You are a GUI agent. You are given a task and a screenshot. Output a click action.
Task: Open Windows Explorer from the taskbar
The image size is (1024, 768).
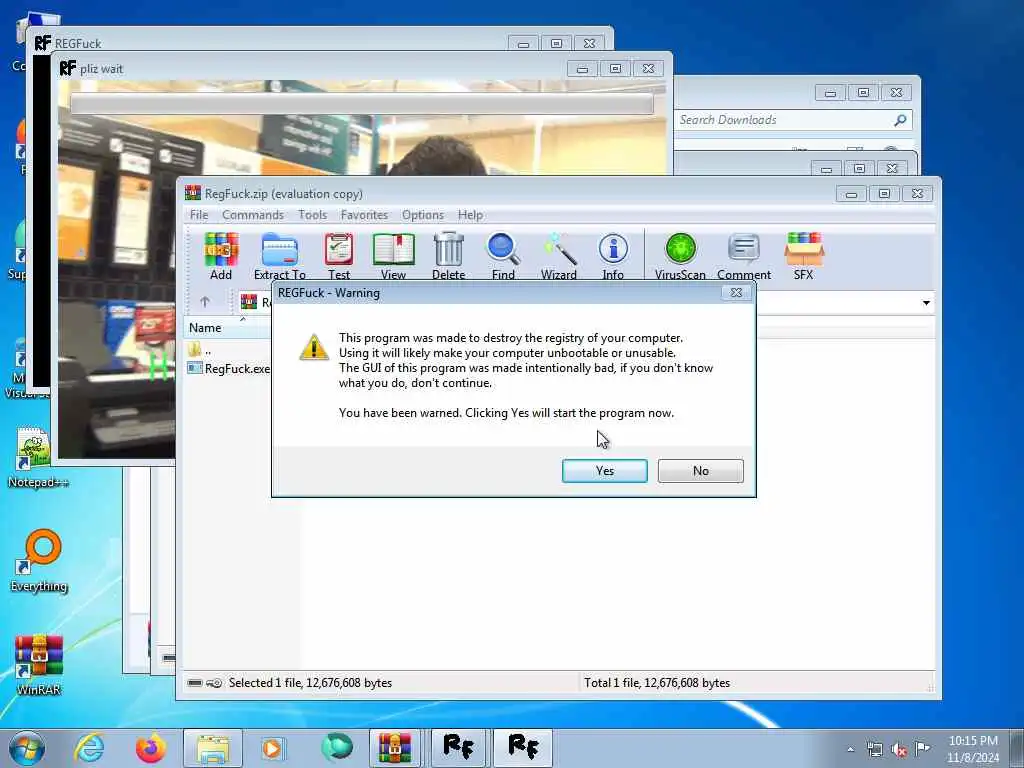[x=212, y=748]
